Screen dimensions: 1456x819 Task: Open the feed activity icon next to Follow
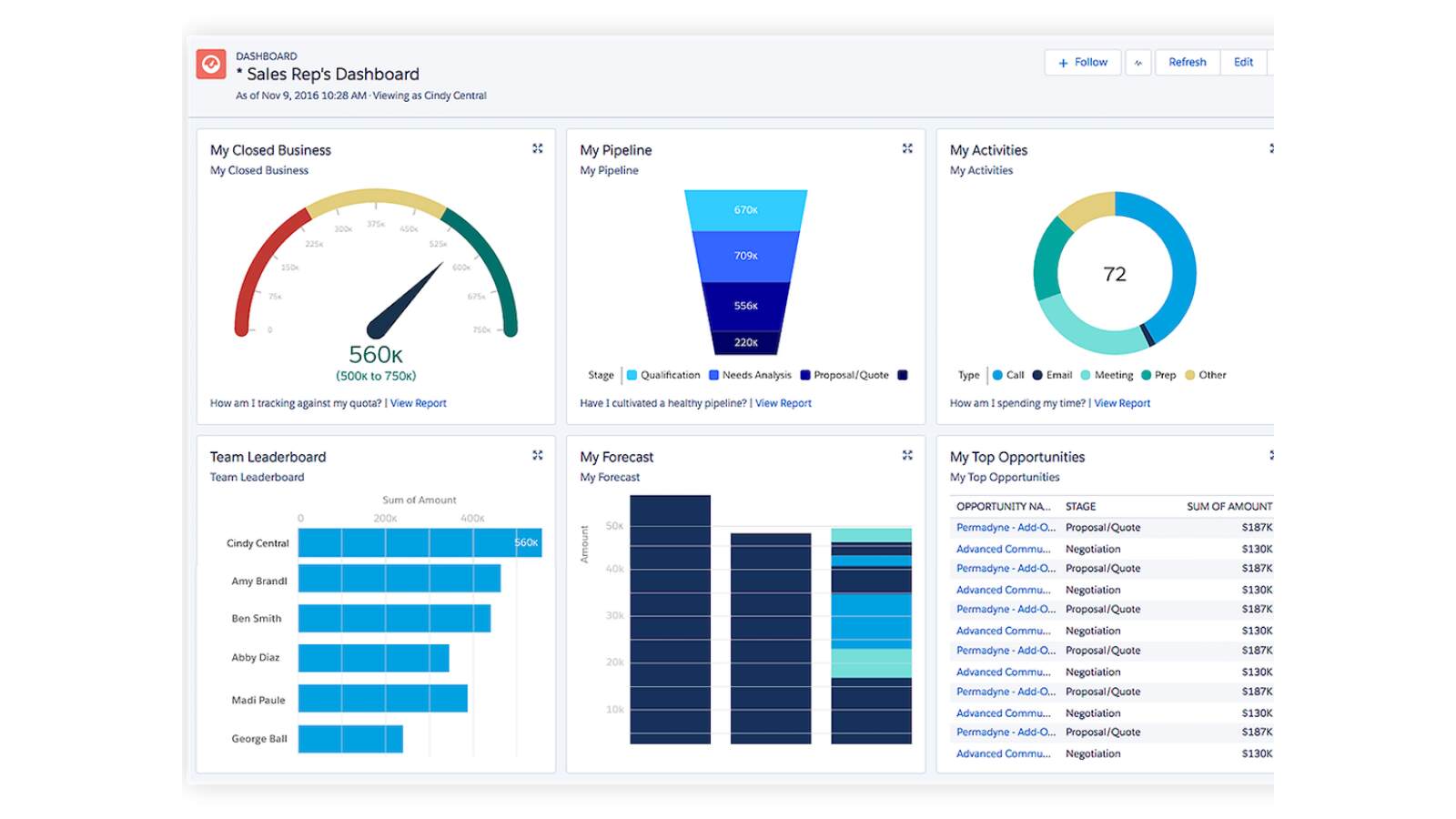[x=1137, y=63]
